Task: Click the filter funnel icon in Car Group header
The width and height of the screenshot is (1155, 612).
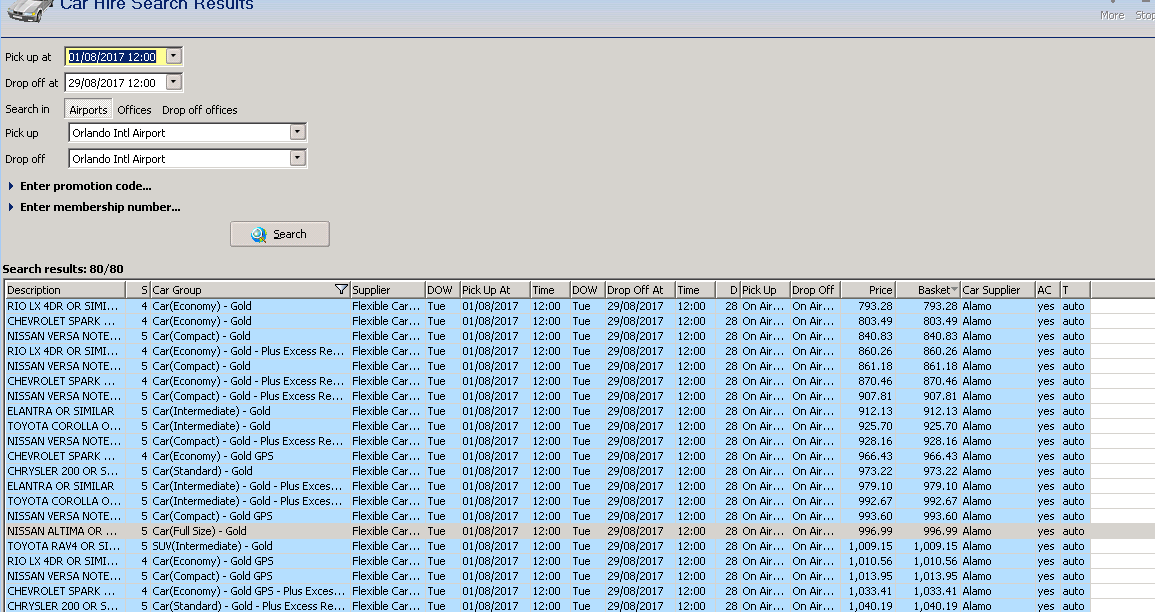Action: [x=341, y=289]
